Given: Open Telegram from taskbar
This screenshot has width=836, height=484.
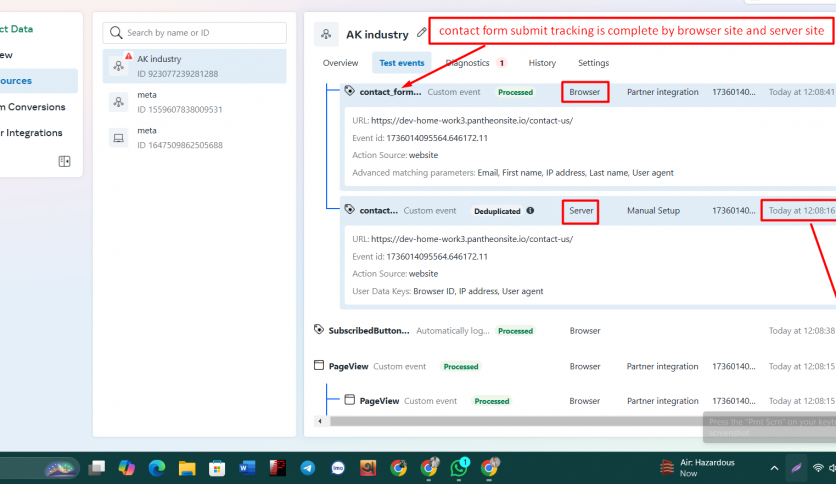Looking at the screenshot, I should (308, 468).
